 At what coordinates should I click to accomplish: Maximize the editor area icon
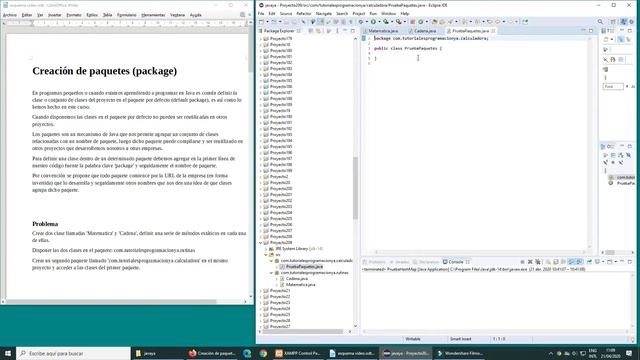click(x=591, y=31)
